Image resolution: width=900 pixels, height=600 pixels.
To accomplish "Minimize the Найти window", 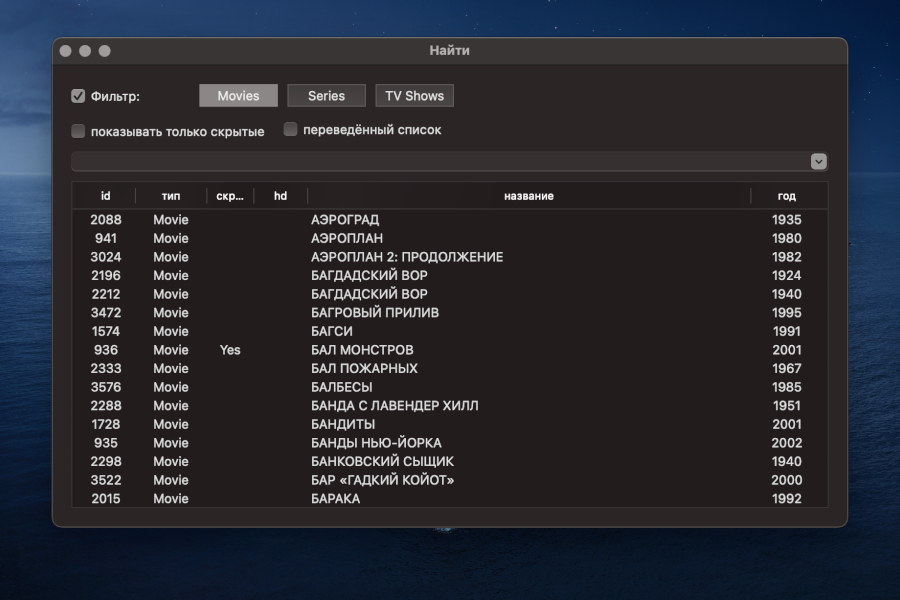I will [x=85, y=51].
